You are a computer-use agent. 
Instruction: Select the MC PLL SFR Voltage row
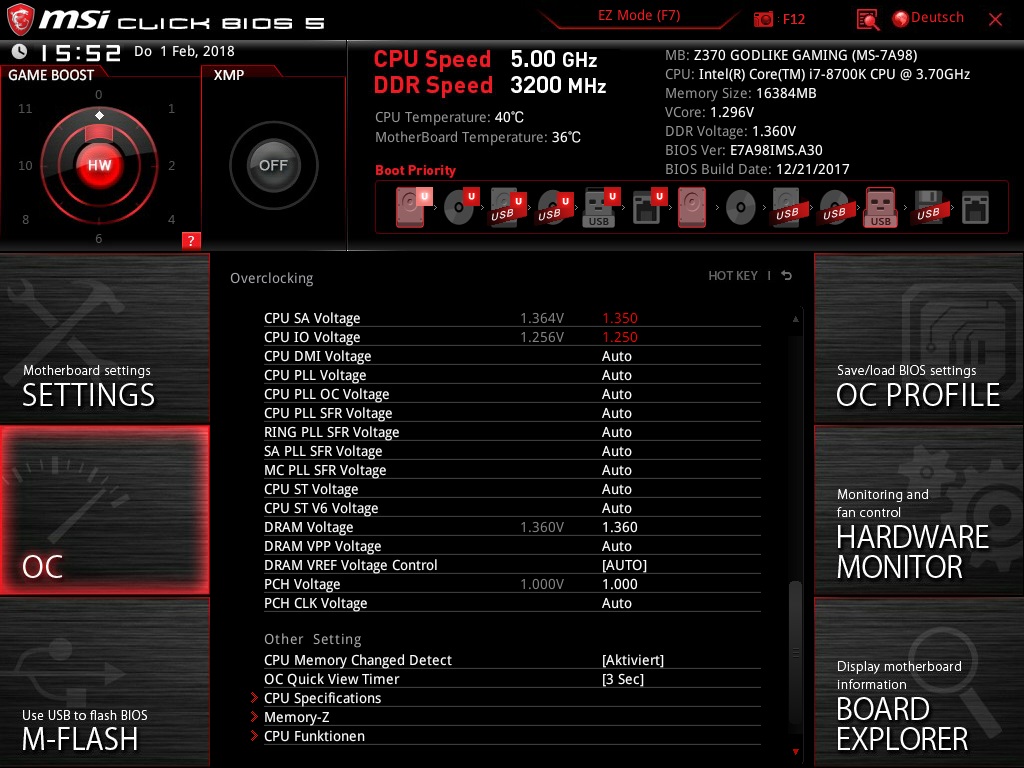[x=512, y=470]
